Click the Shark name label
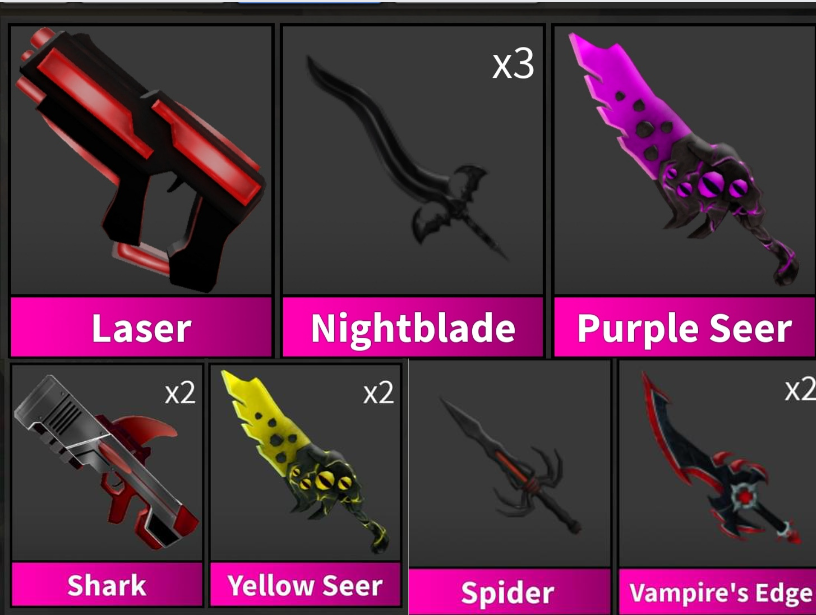This screenshot has width=816, height=615. coord(107,585)
